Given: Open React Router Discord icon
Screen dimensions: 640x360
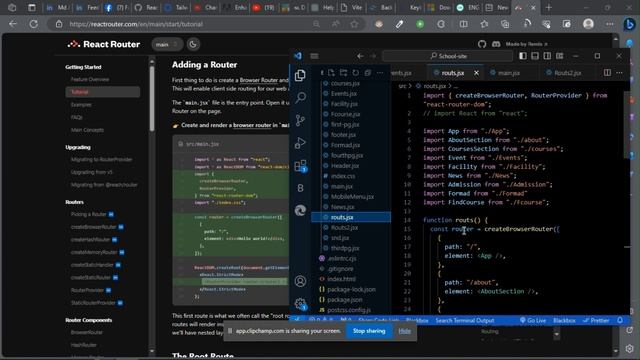Looking at the screenshot, I should point(496,44).
